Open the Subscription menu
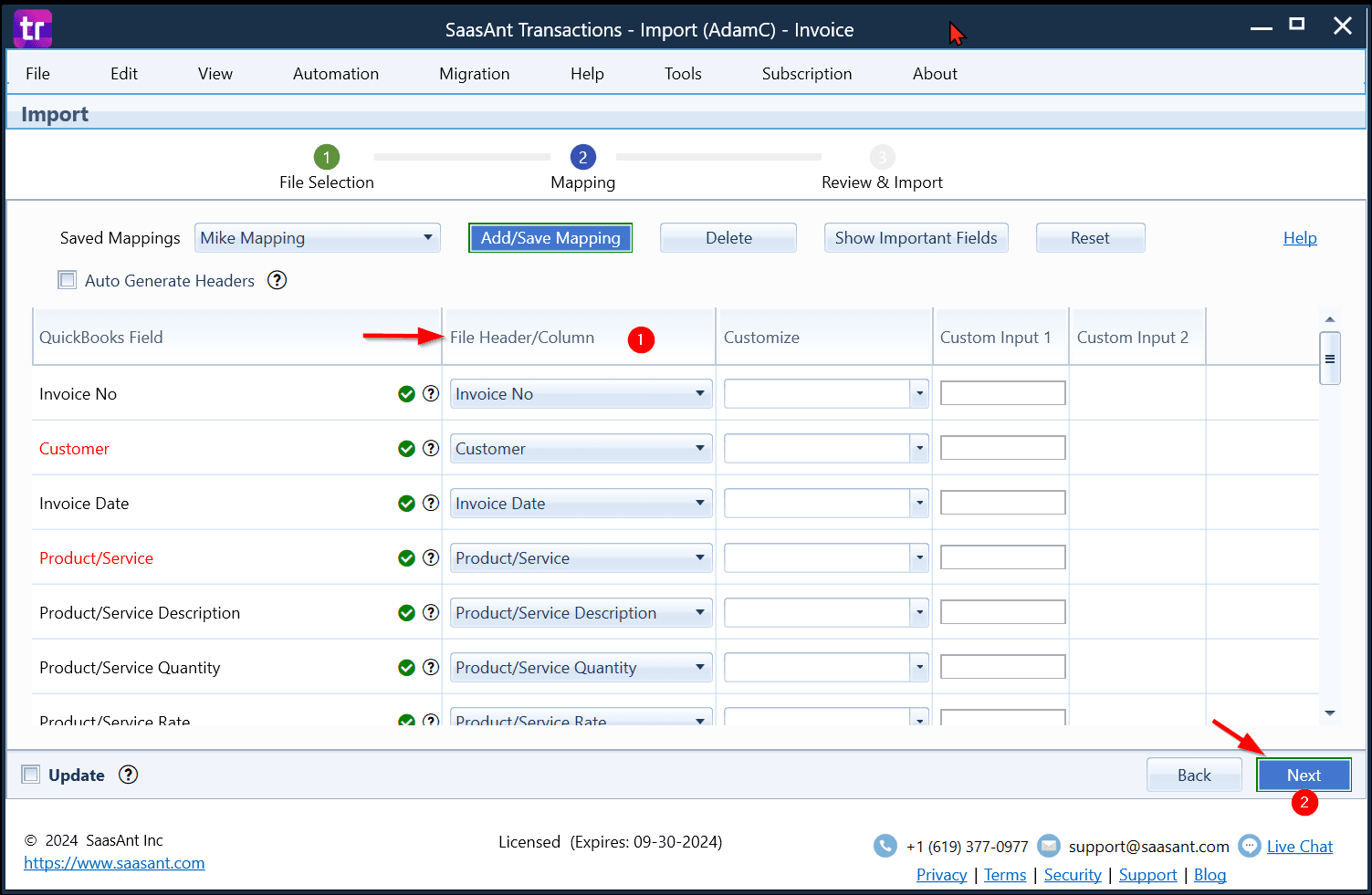Viewport: 1372px width, 895px height. pyautogui.click(x=807, y=74)
